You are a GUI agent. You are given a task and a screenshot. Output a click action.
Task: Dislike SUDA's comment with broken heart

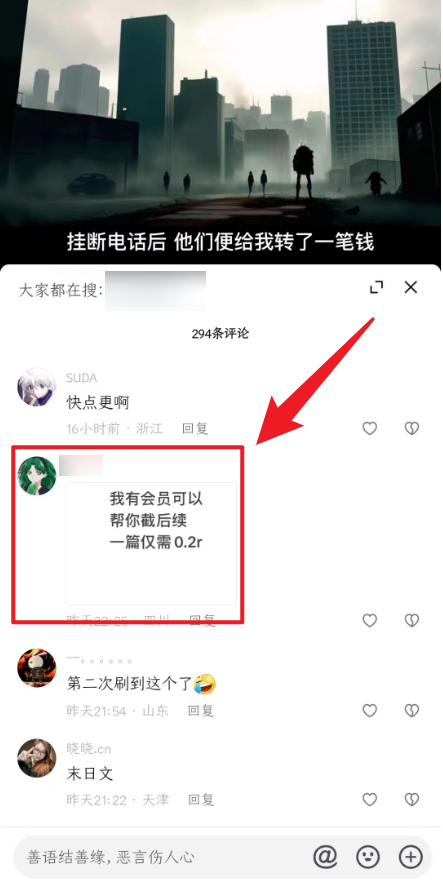(412, 428)
